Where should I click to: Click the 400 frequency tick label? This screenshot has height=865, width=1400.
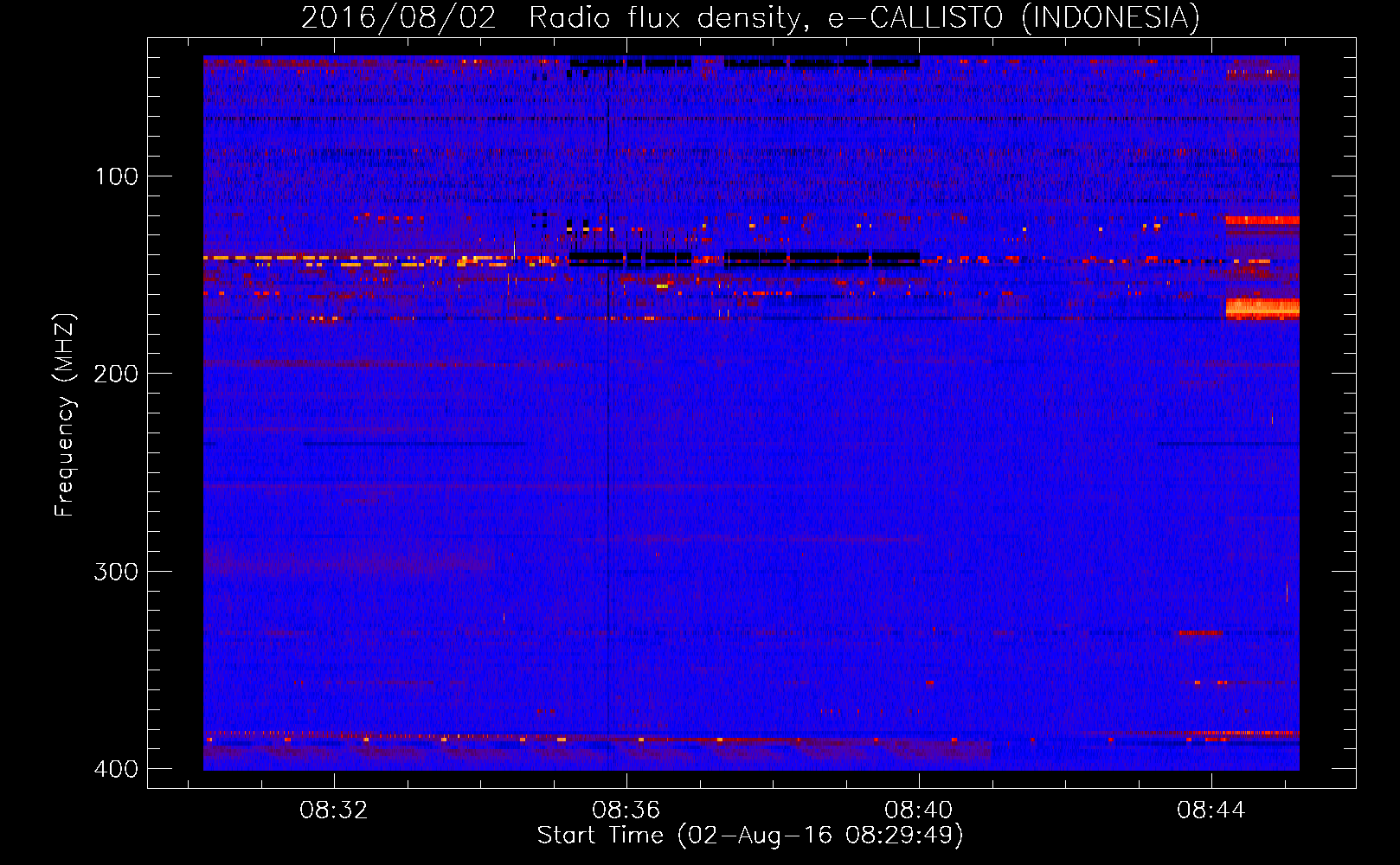click(x=117, y=769)
